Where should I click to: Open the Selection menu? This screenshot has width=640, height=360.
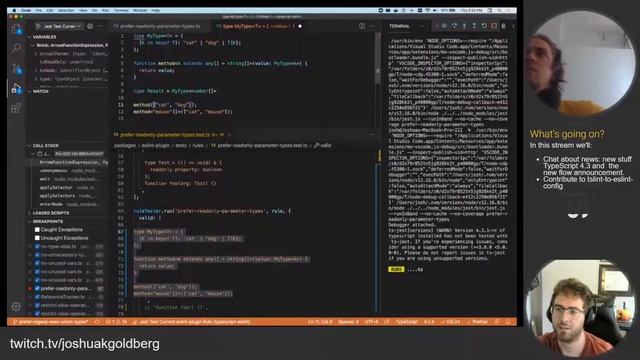pyautogui.click(x=66, y=10)
